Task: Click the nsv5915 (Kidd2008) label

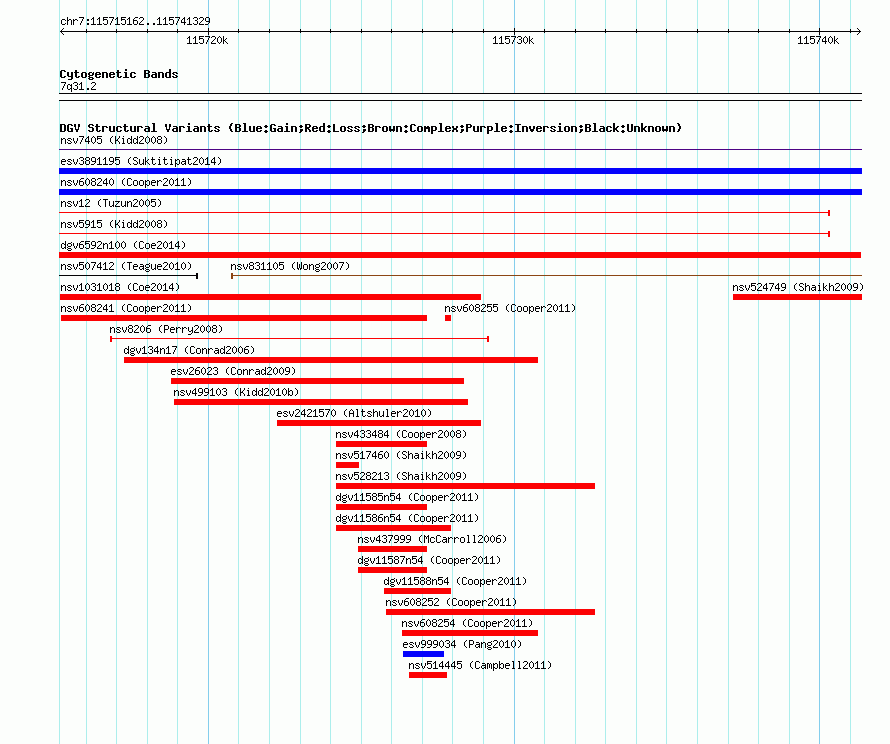Action: (x=114, y=224)
